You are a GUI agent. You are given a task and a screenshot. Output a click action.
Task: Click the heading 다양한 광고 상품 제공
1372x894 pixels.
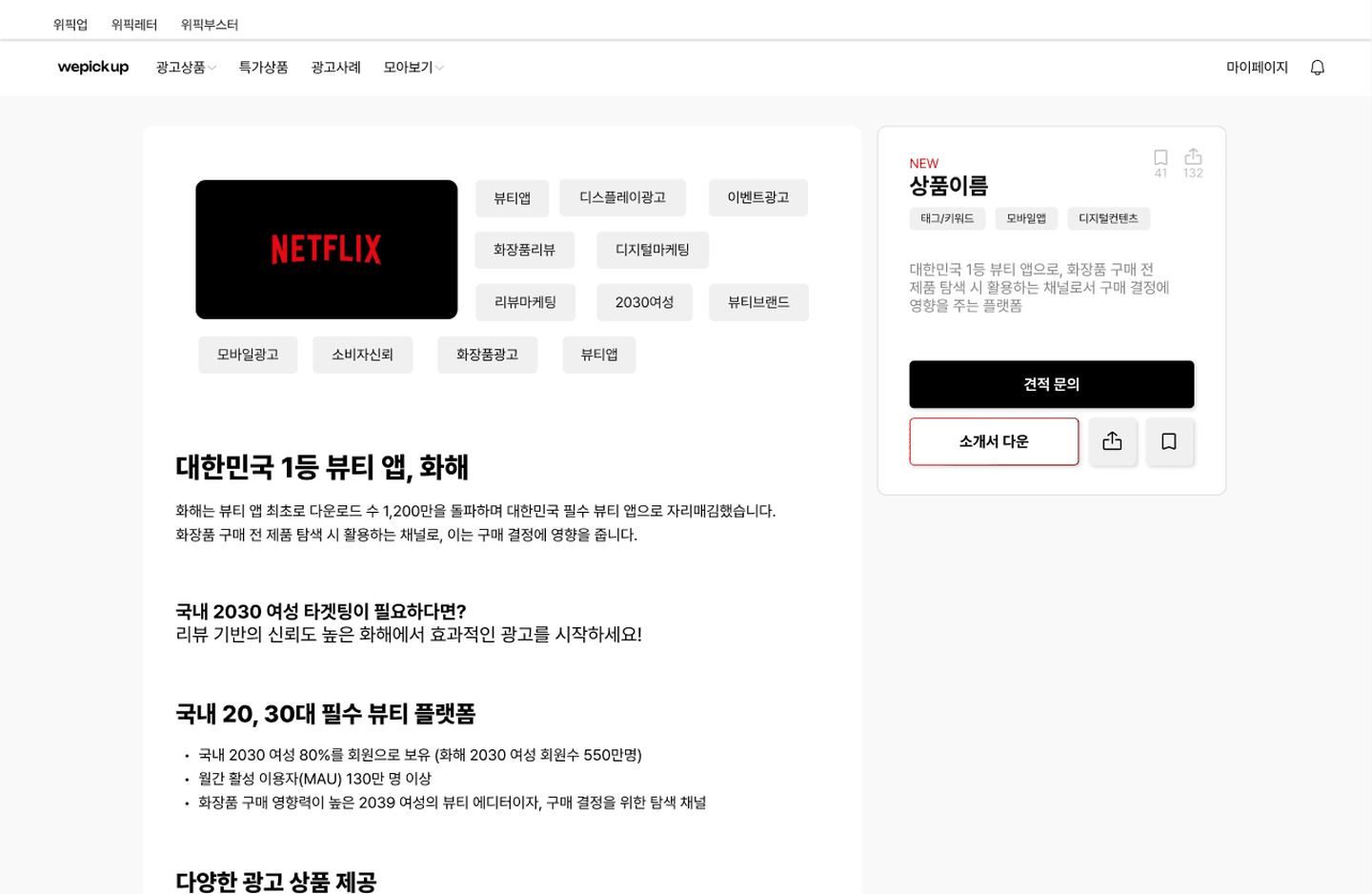276,882
